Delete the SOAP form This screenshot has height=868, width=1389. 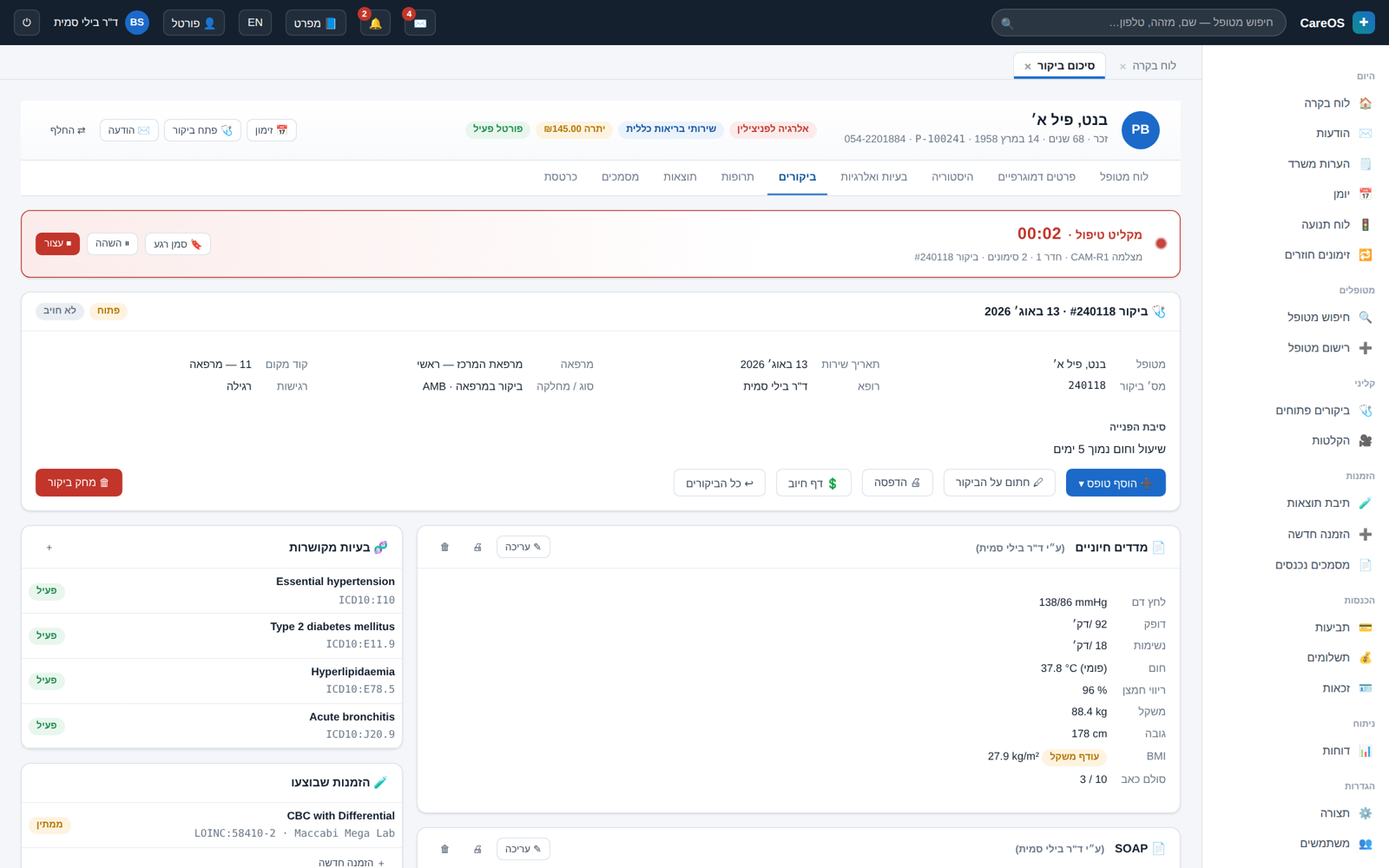point(444,849)
